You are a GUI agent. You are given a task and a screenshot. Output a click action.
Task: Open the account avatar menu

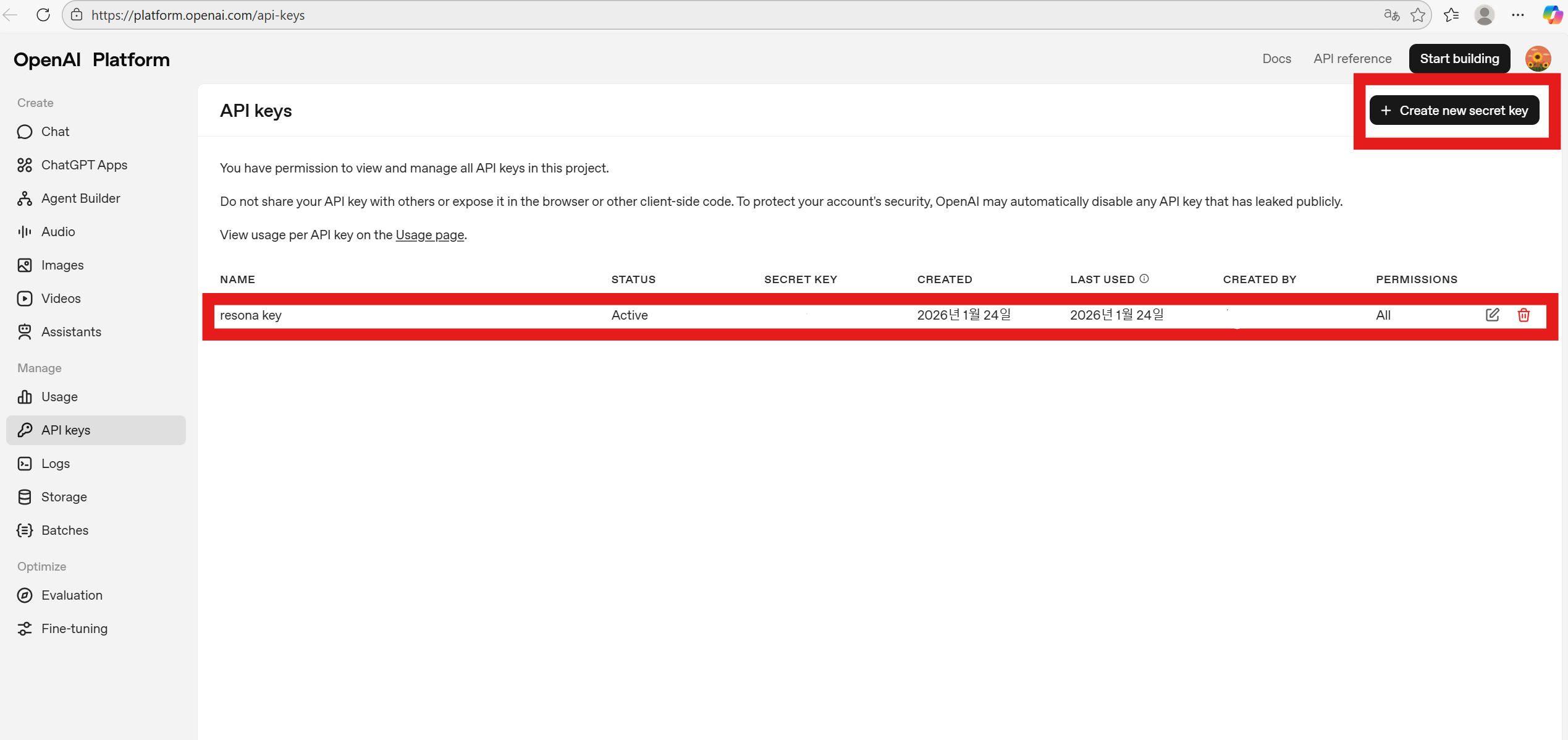point(1538,59)
